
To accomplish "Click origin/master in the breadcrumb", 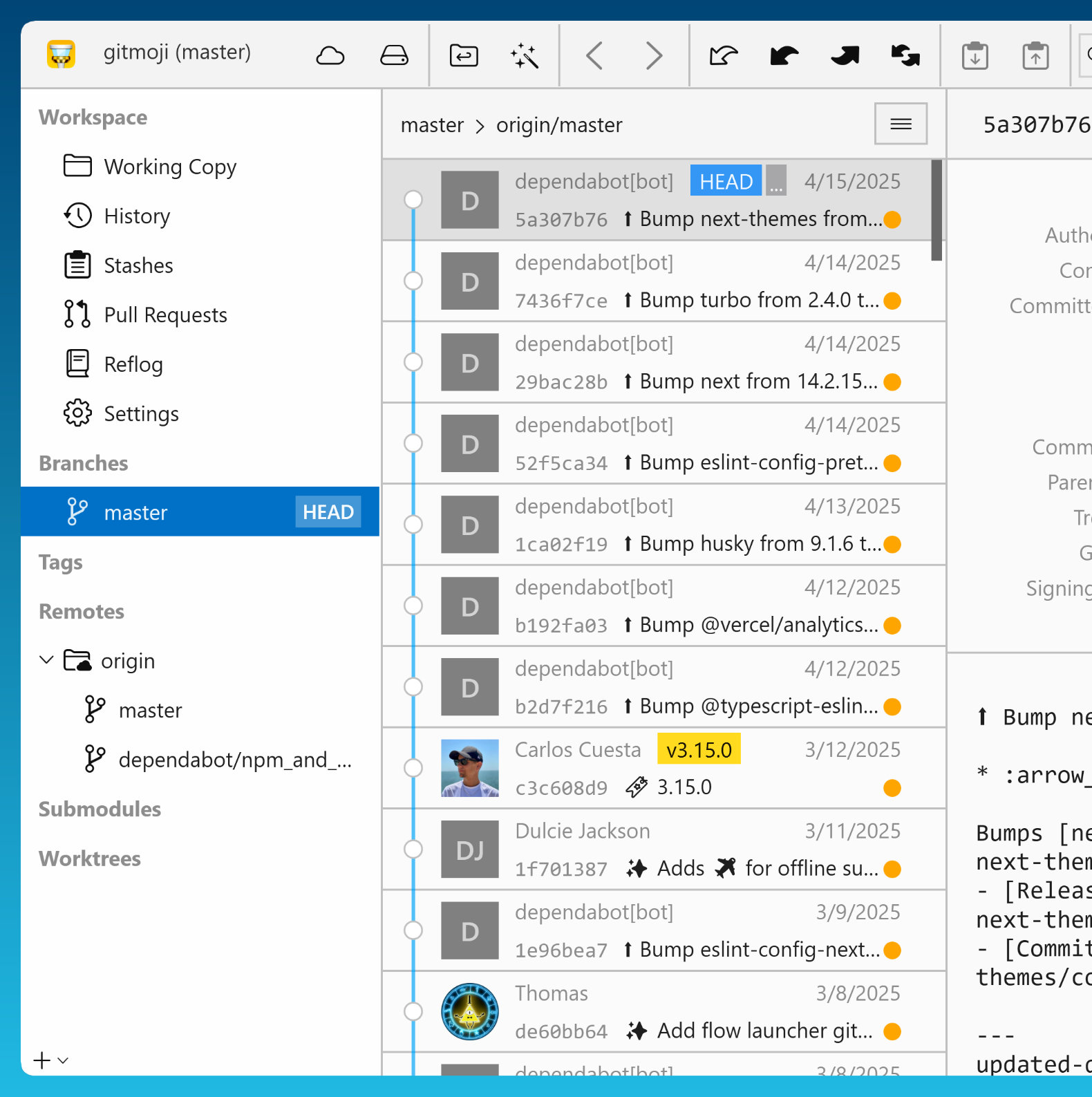I will coord(559,125).
